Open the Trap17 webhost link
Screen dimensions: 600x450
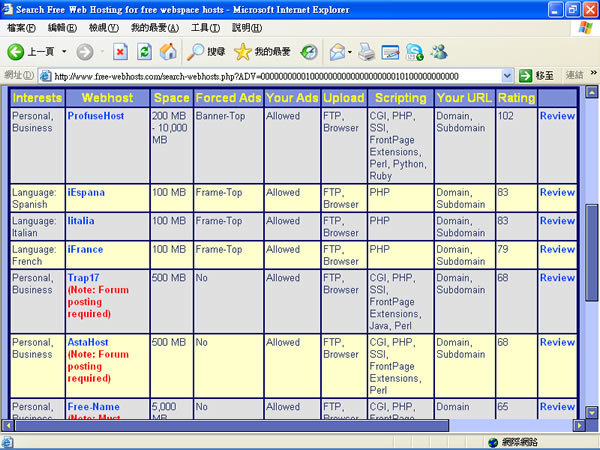[83, 278]
